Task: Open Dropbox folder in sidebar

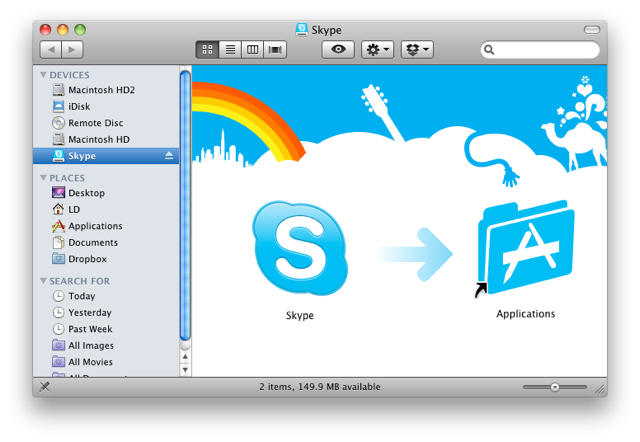Action: tap(87, 259)
